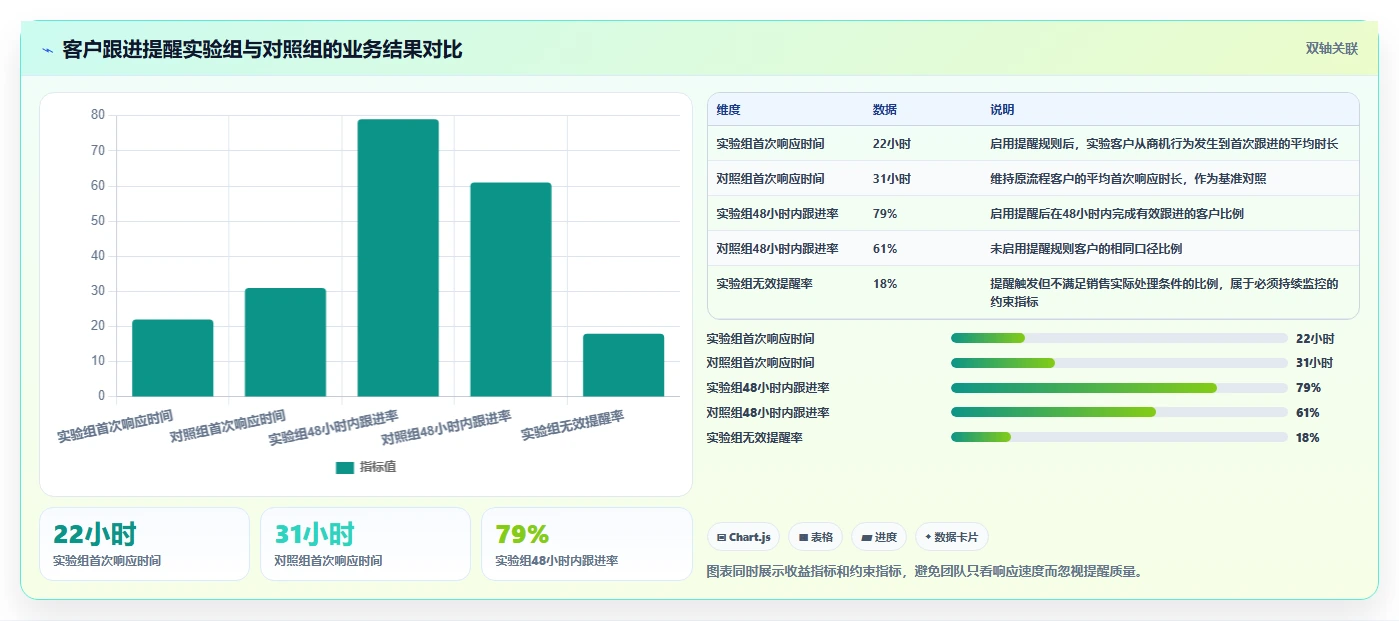Toggle the 指标值 legend color box
The width and height of the screenshot is (1399, 621).
pyautogui.click(x=345, y=467)
